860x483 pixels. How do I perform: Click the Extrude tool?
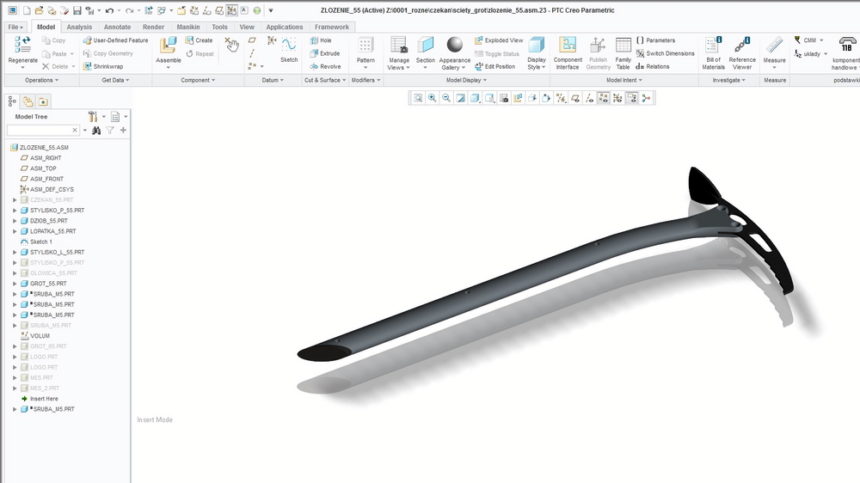click(x=325, y=54)
